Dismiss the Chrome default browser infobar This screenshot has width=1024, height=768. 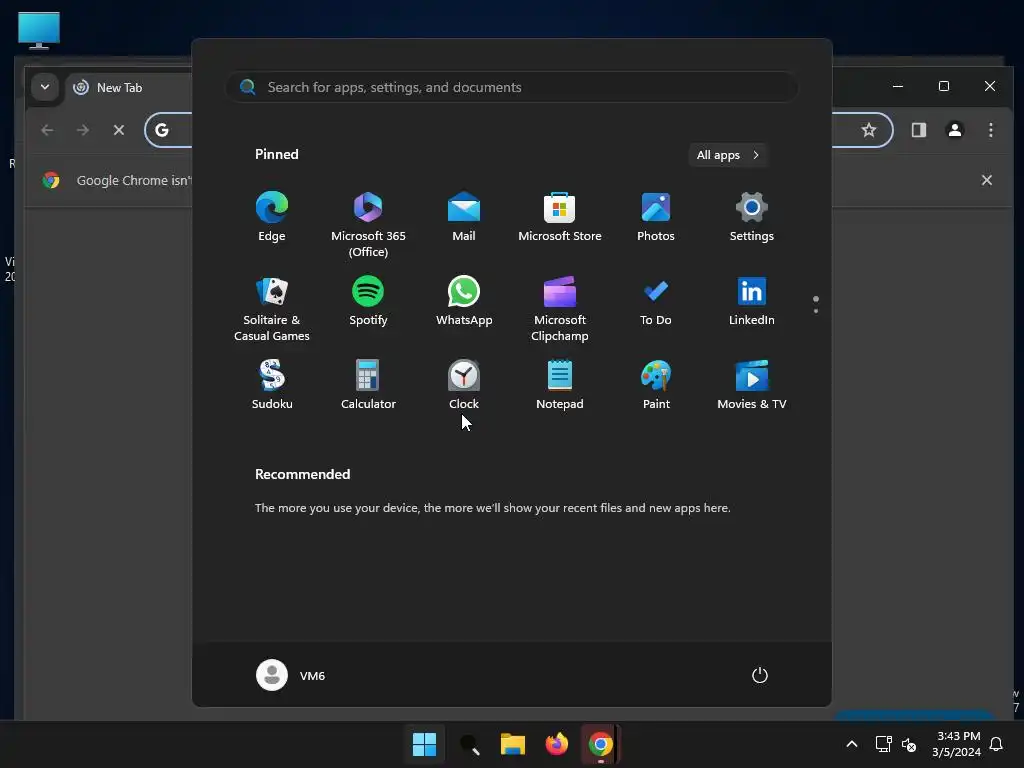987,180
